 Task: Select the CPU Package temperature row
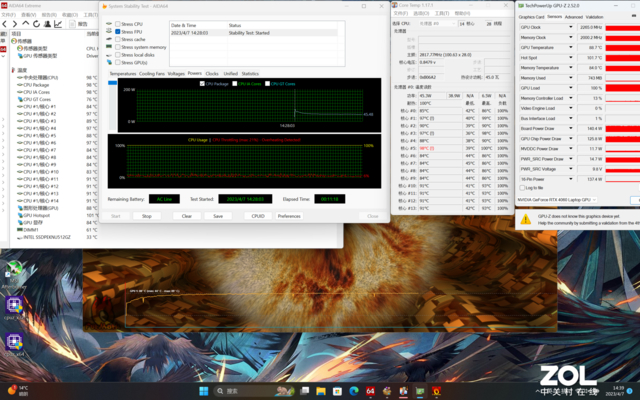38,84
